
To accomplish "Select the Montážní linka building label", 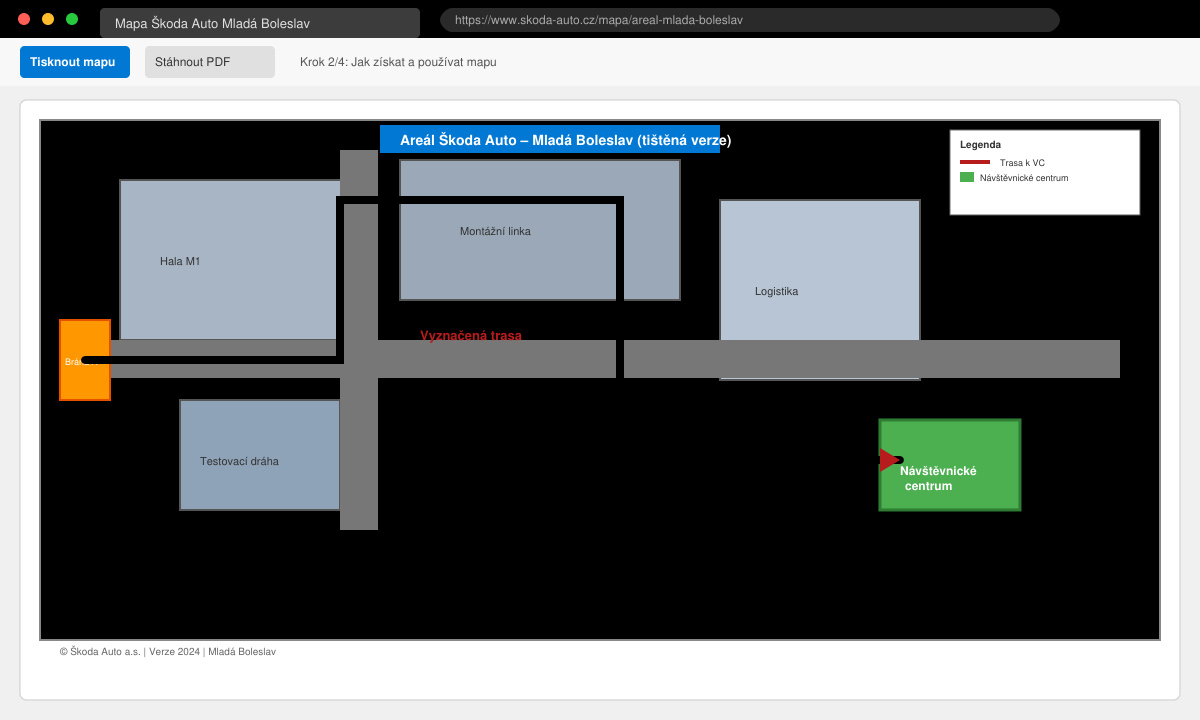I will point(495,231).
